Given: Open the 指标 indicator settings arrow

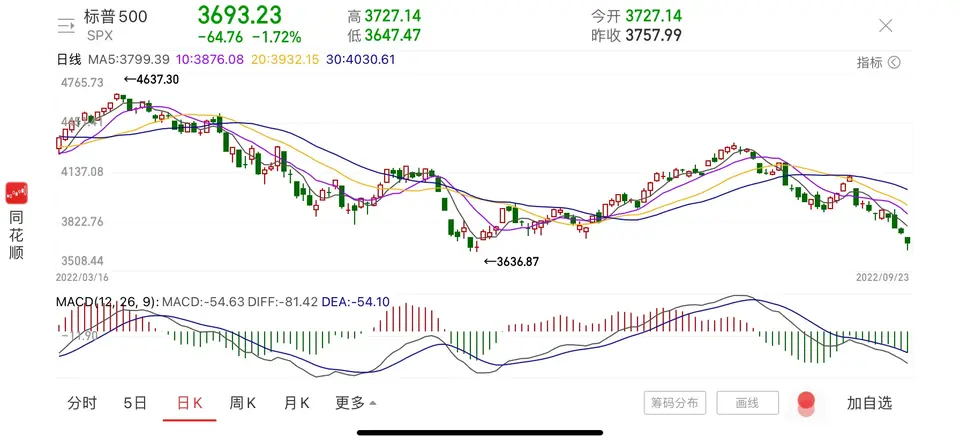Looking at the screenshot, I should [x=894, y=62].
